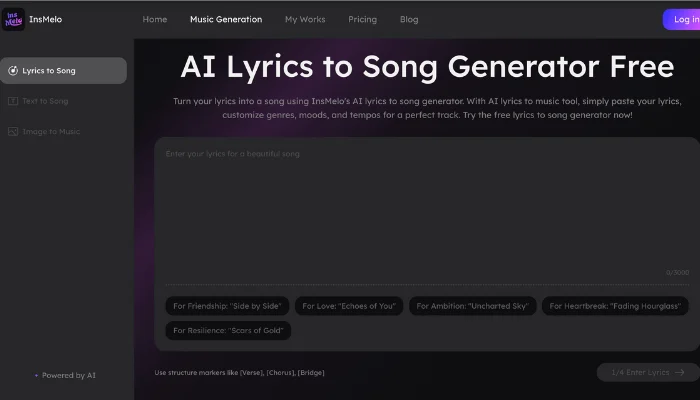Go to My Works

coord(305,19)
